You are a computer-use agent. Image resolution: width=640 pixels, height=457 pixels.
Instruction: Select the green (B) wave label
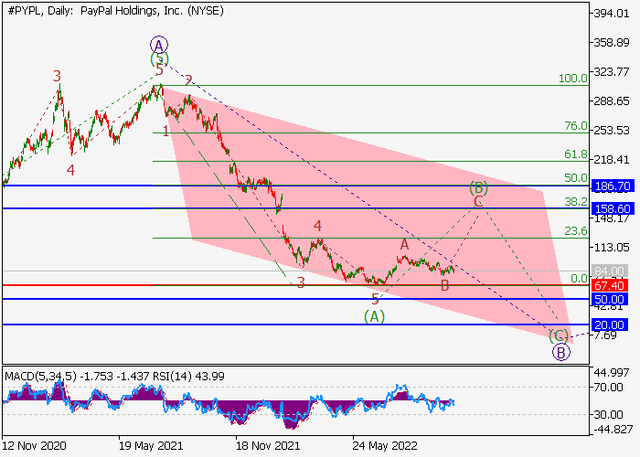coord(478,188)
